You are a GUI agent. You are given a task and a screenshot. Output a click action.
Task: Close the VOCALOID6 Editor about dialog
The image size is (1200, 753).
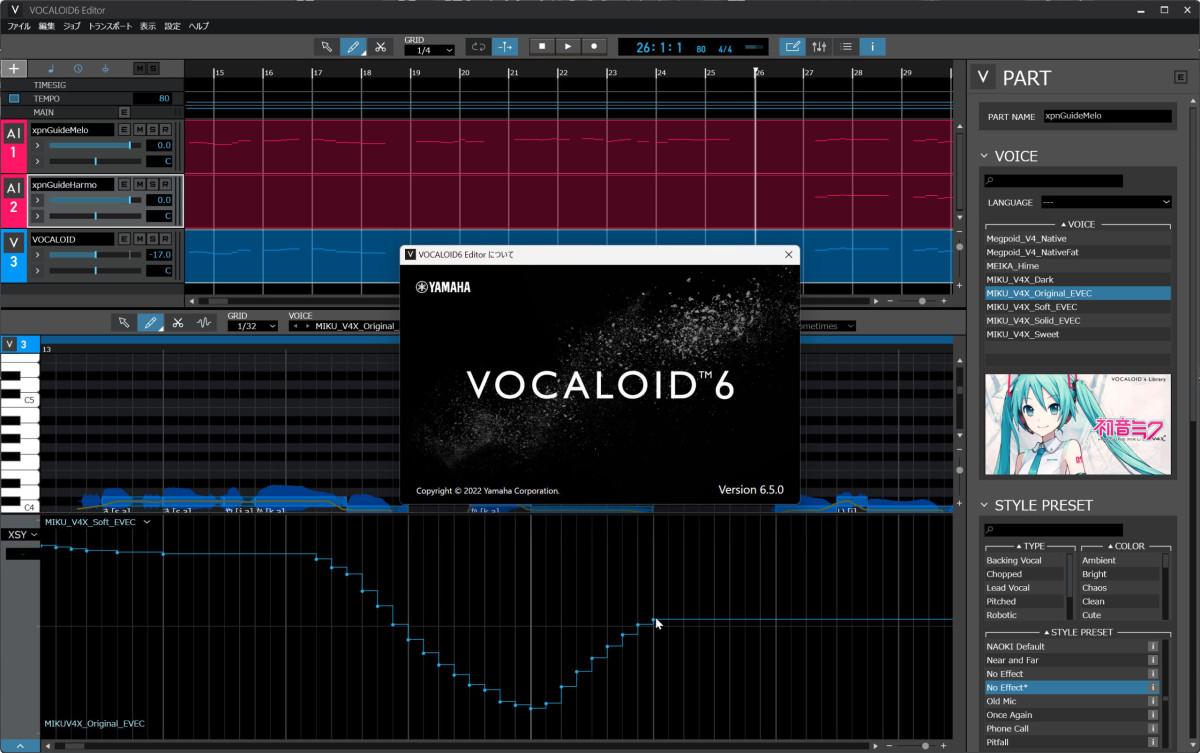click(788, 255)
